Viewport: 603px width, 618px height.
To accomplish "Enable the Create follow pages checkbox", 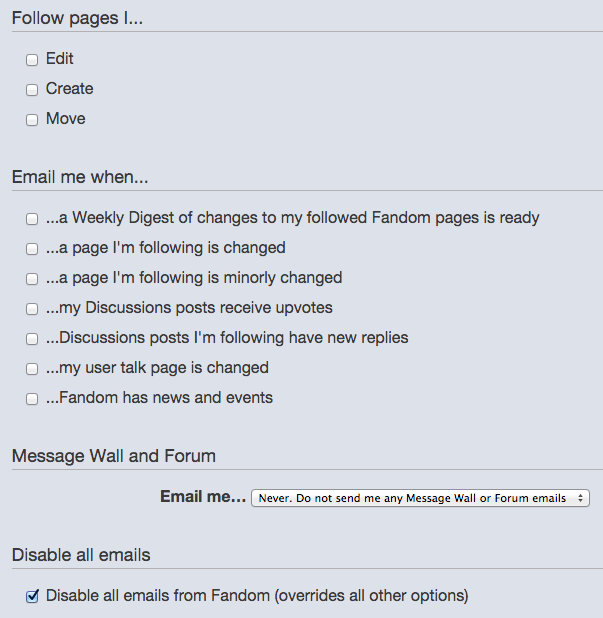I will pyautogui.click(x=32, y=90).
